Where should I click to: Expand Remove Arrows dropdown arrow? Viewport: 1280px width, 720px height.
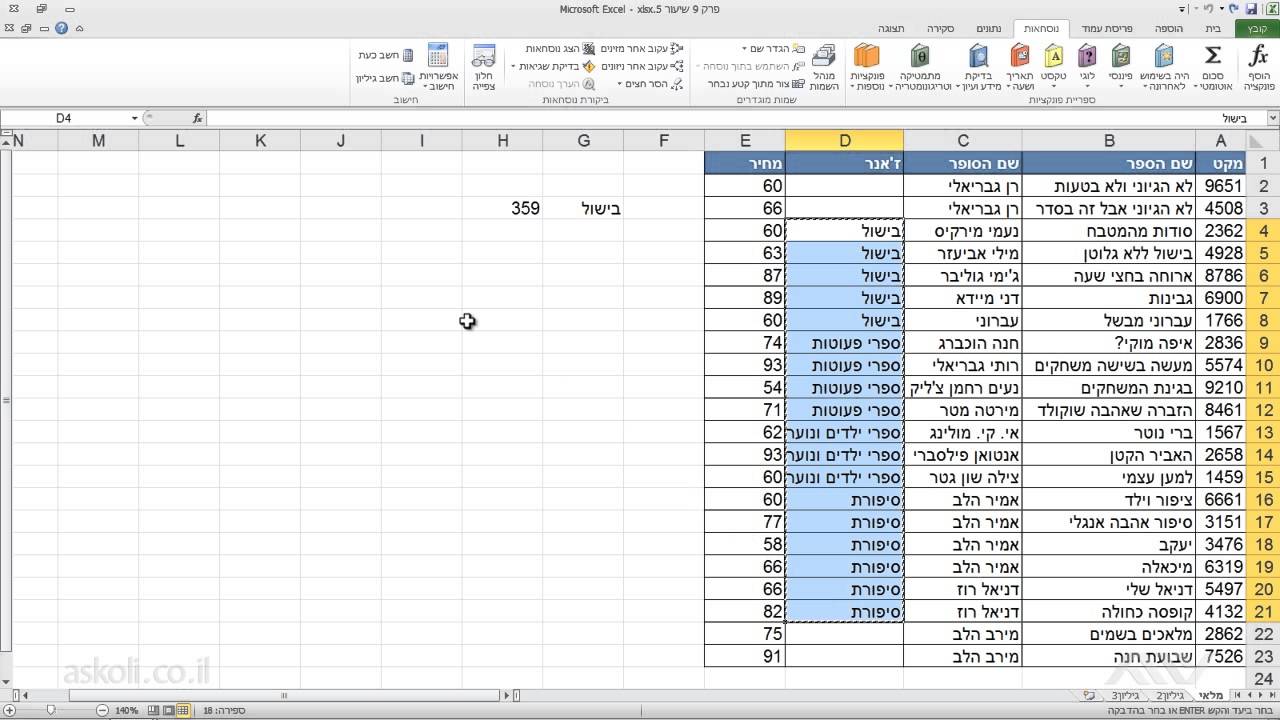pyautogui.click(x=618, y=84)
